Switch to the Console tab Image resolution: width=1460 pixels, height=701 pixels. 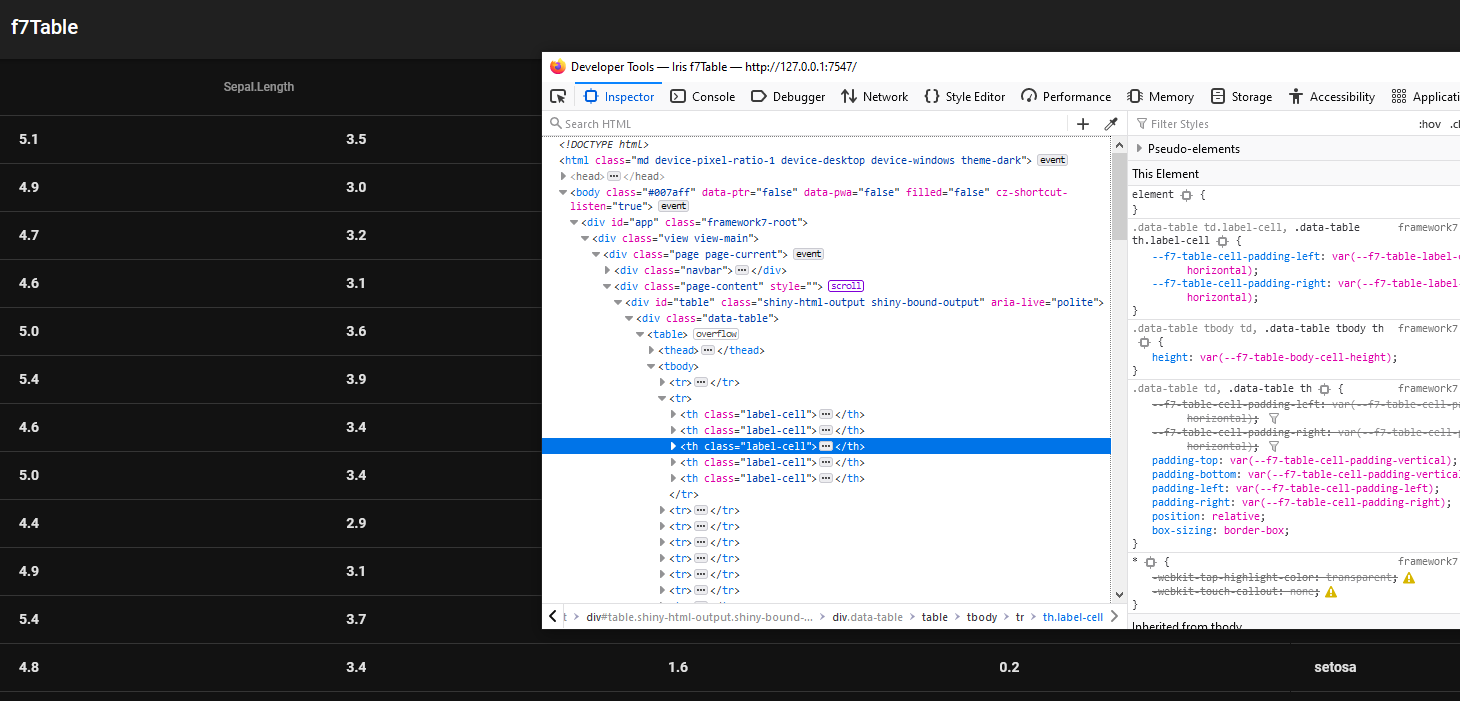pos(703,96)
